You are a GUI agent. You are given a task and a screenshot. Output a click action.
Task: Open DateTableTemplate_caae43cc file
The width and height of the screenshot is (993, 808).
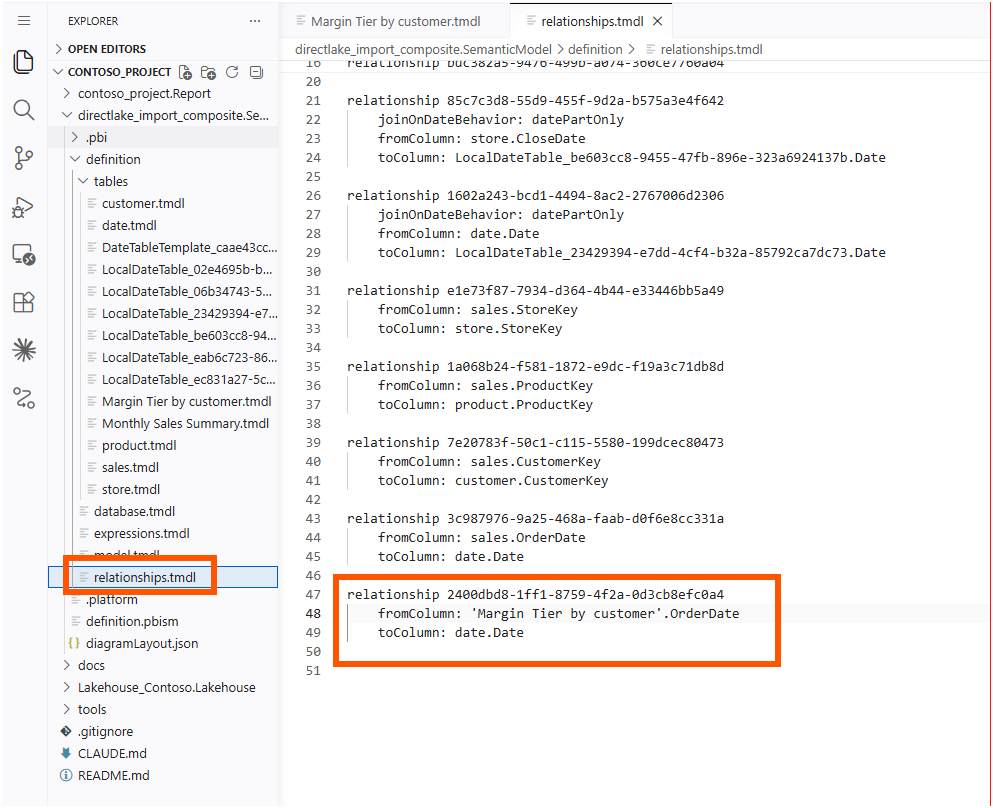click(x=189, y=248)
